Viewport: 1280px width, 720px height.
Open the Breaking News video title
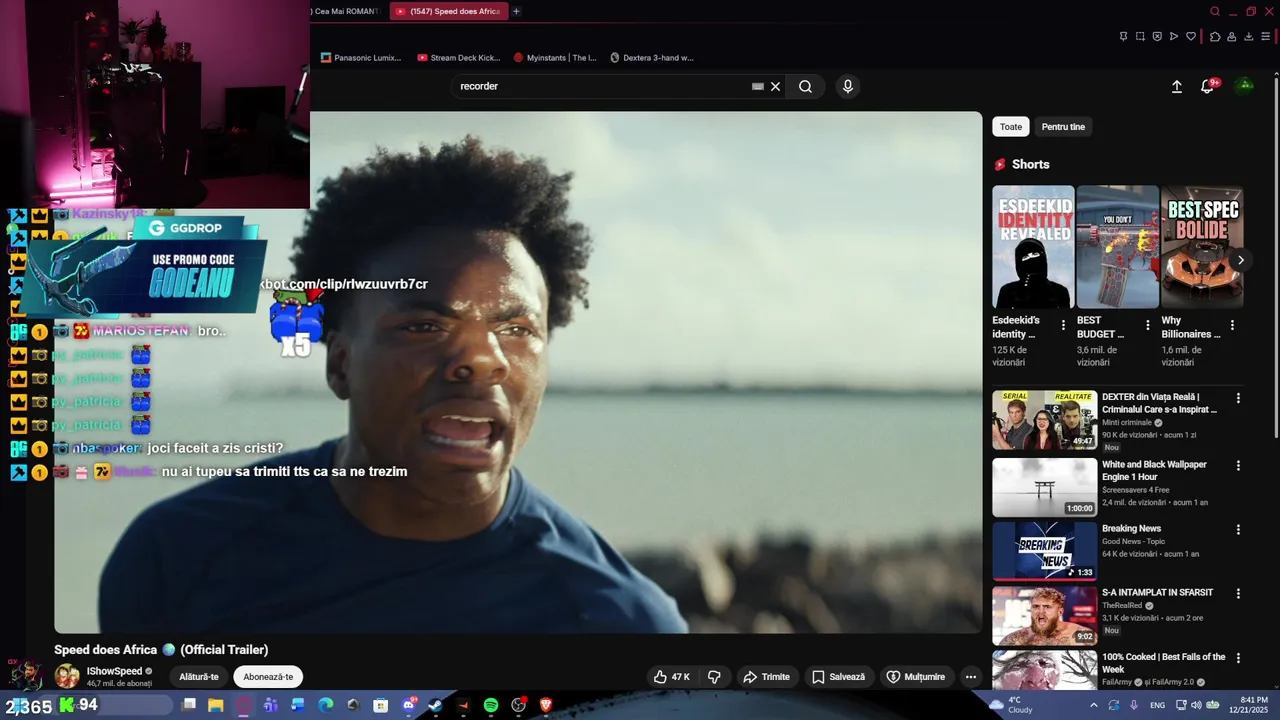tap(1131, 529)
